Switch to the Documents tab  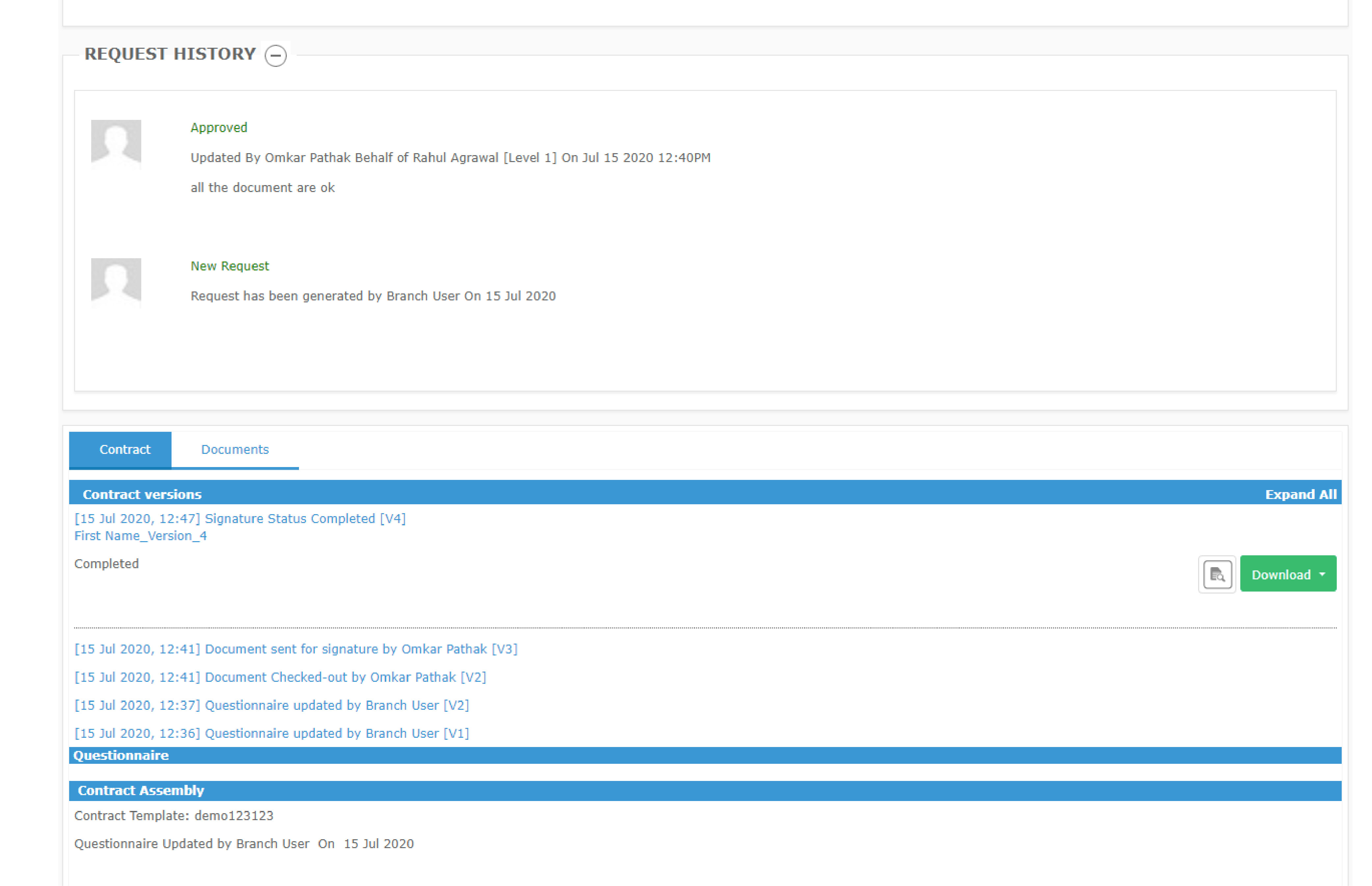click(x=235, y=449)
